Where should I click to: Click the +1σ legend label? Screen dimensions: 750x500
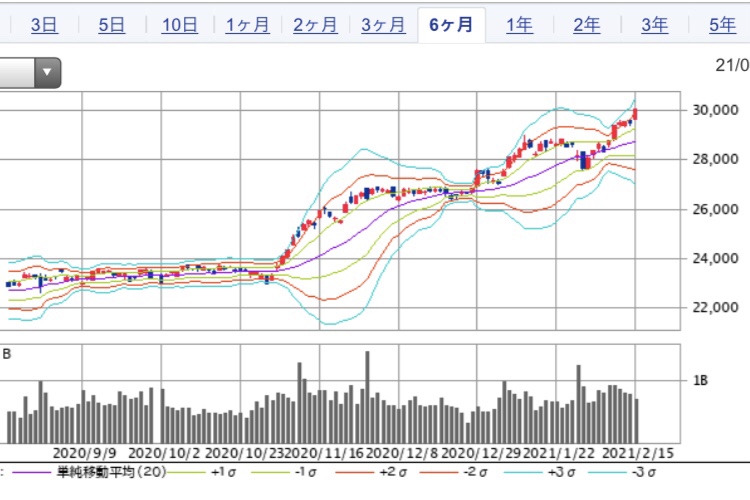[223, 472]
